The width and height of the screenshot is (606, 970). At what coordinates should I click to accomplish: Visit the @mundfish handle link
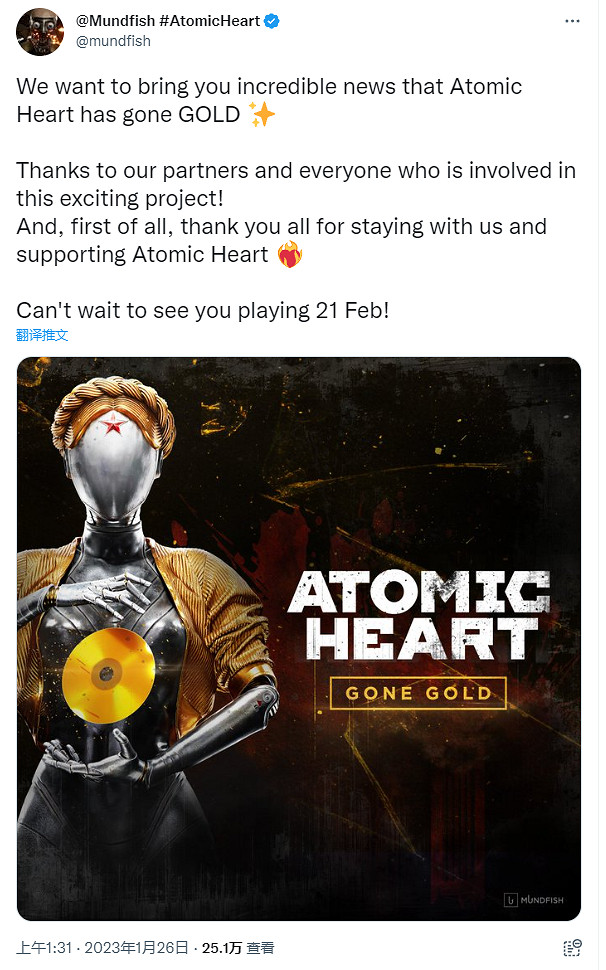point(113,41)
